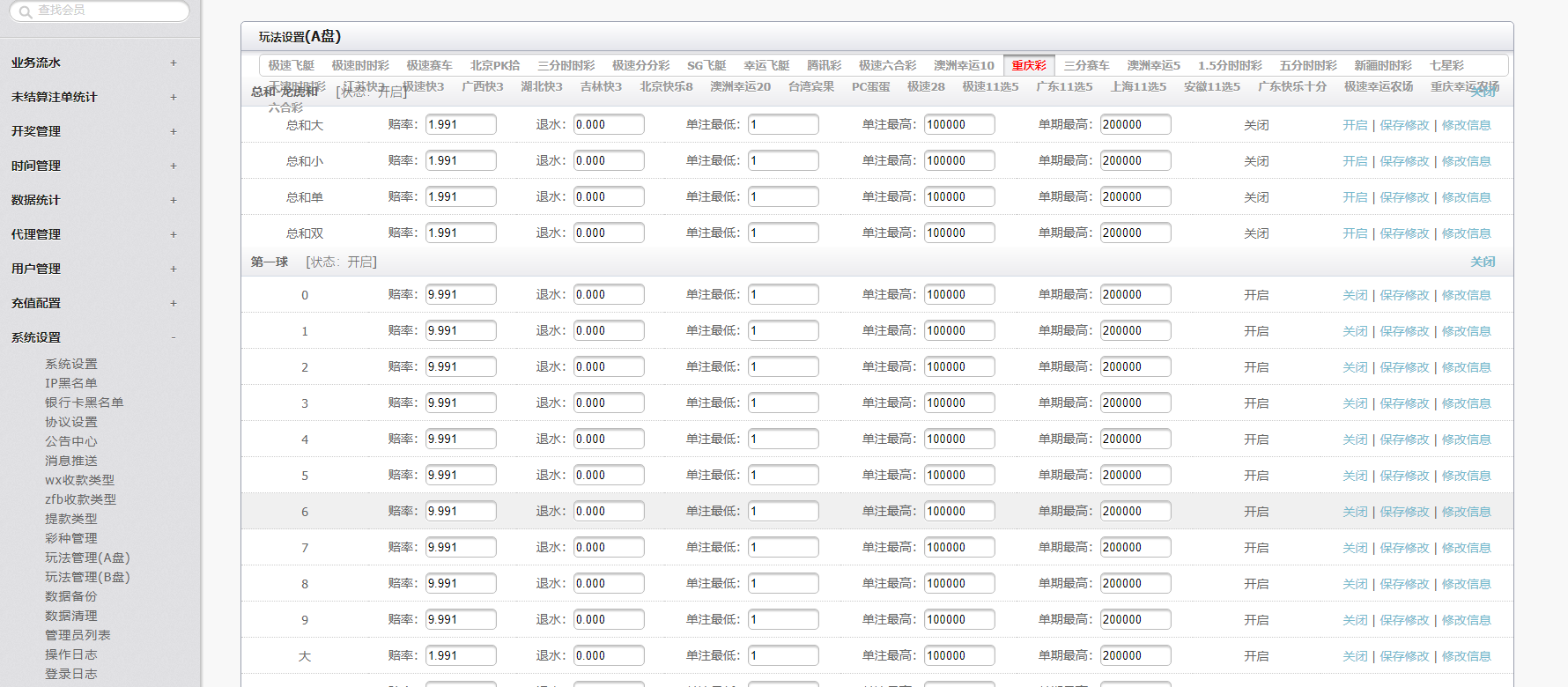Open the 操作日志 sidebar item
1568x687 pixels.
[70, 654]
